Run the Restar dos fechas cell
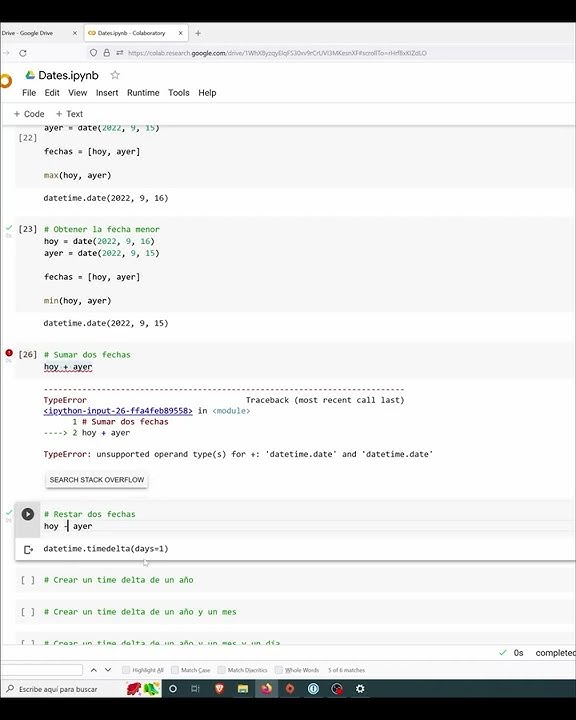Viewport: 576px width, 720px height. point(28,514)
